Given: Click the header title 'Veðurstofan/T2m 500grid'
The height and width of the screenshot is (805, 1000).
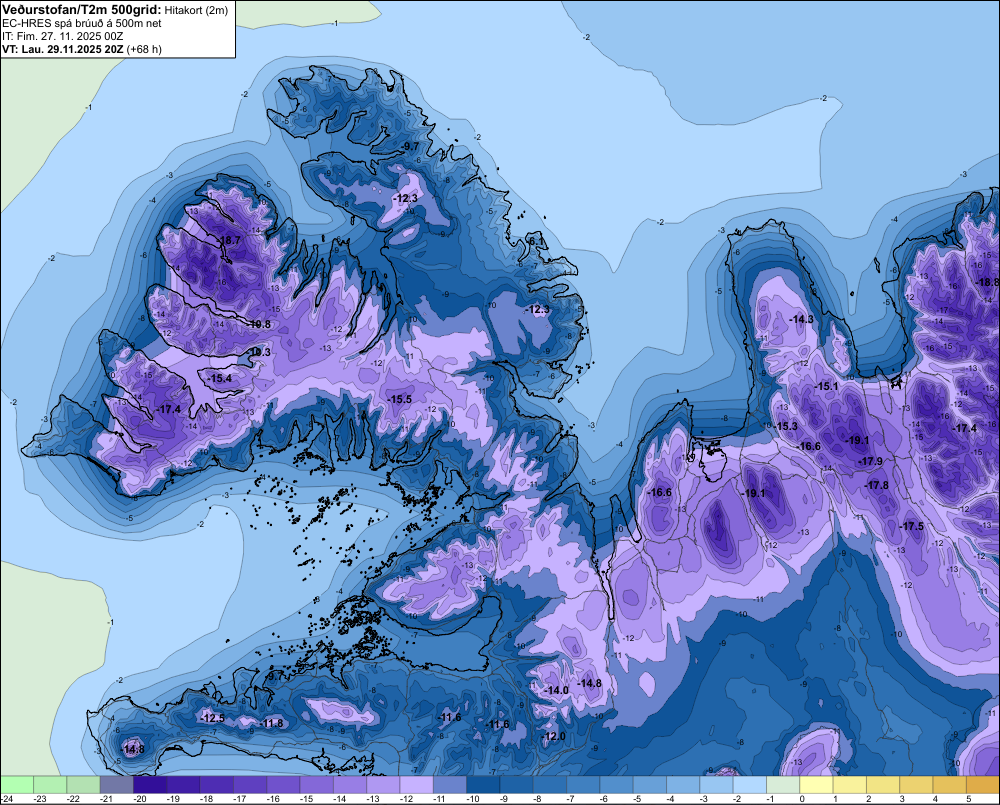Looking at the screenshot, I should (82, 10).
